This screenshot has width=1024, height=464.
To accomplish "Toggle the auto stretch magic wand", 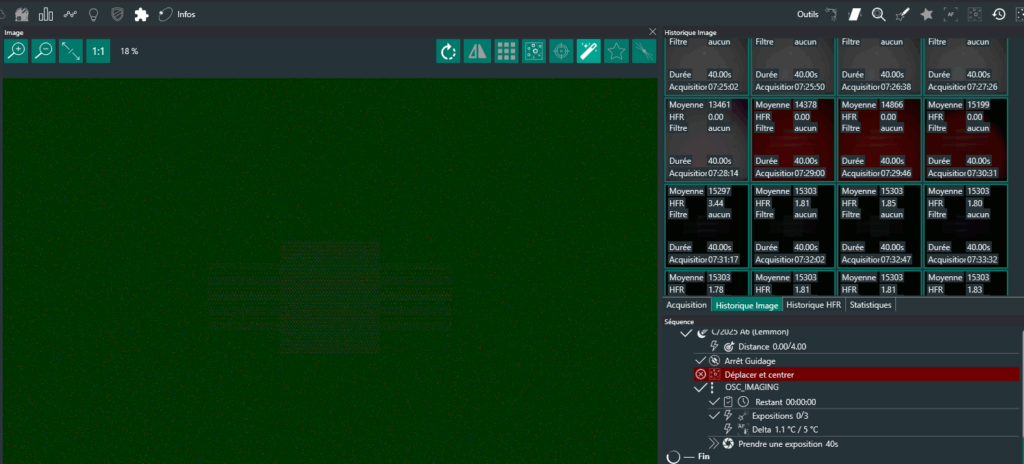I will point(589,51).
